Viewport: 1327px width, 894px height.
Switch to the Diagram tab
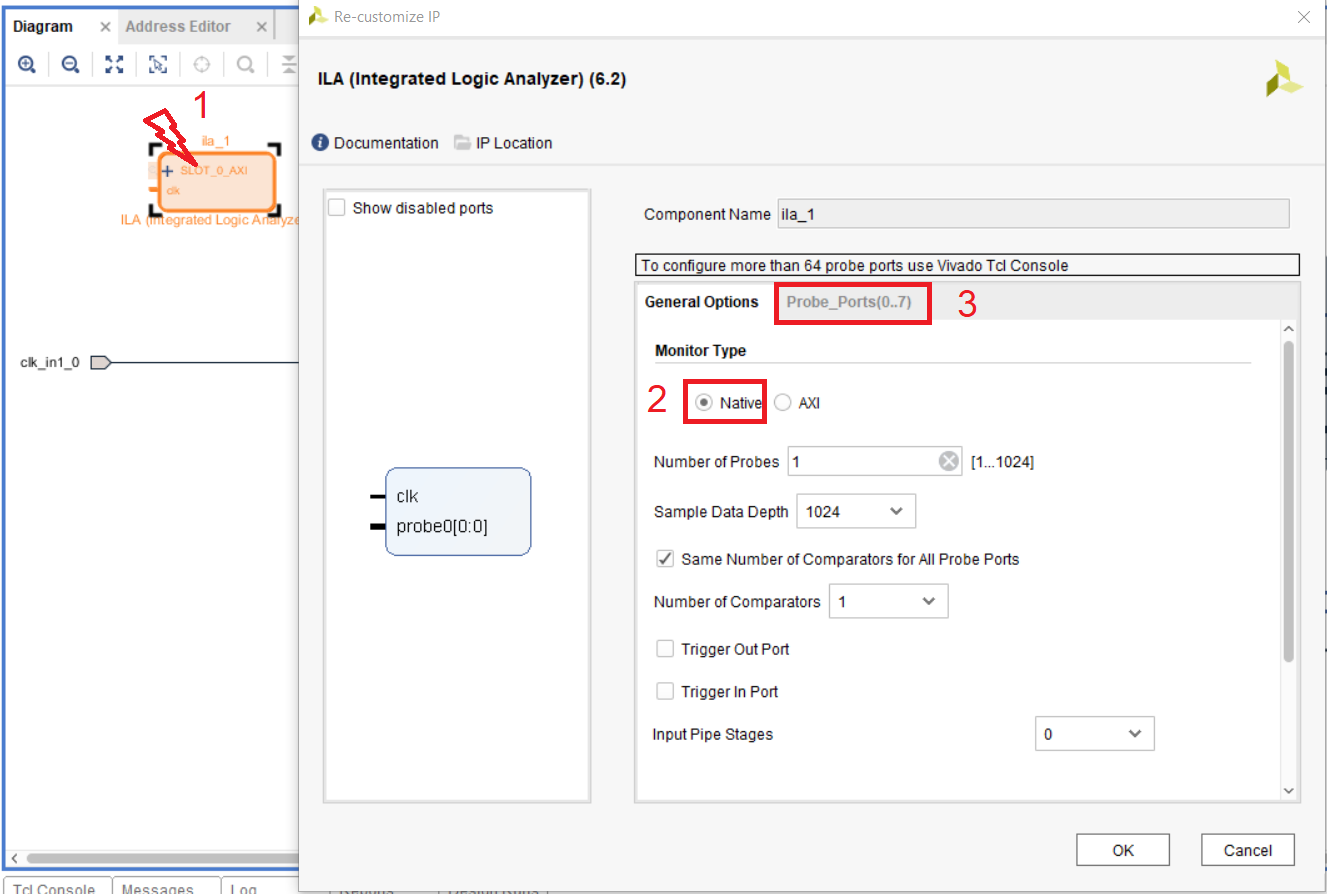coord(43,27)
